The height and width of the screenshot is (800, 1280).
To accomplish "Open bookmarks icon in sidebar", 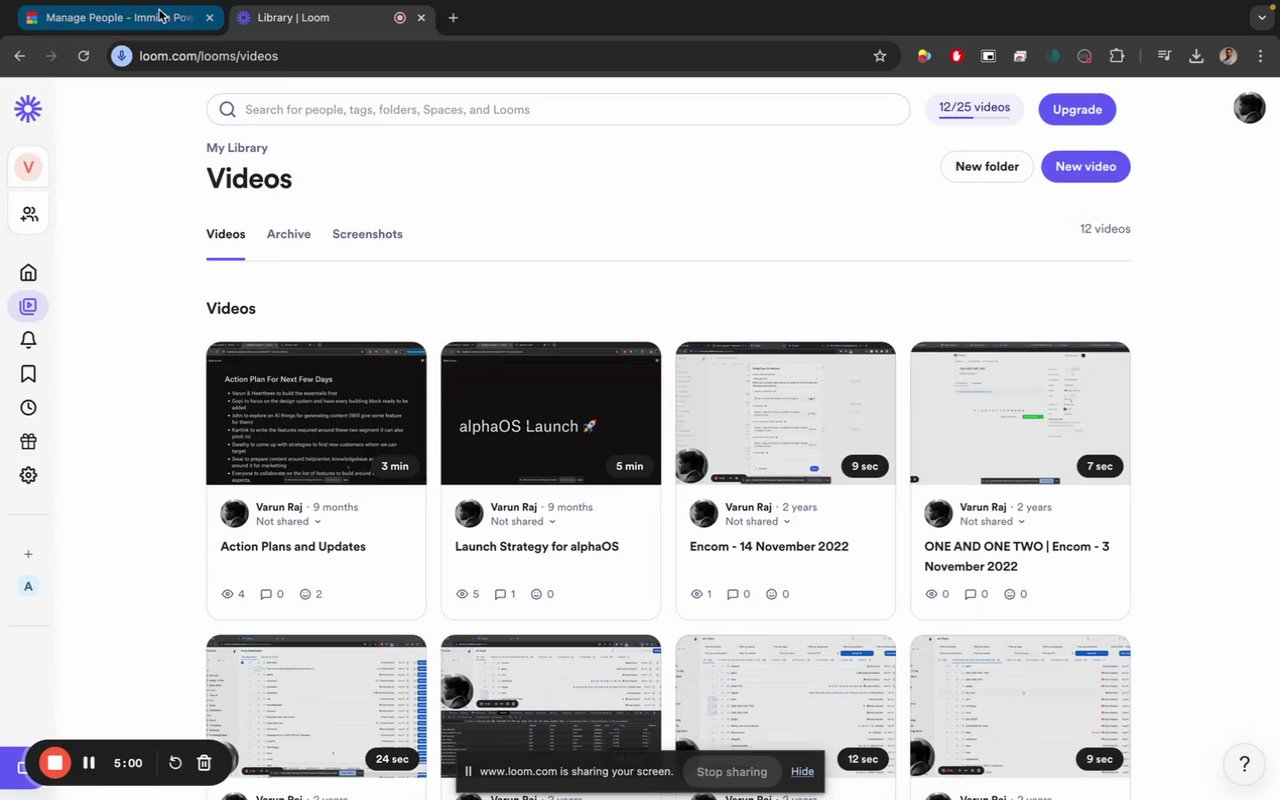I will point(28,374).
